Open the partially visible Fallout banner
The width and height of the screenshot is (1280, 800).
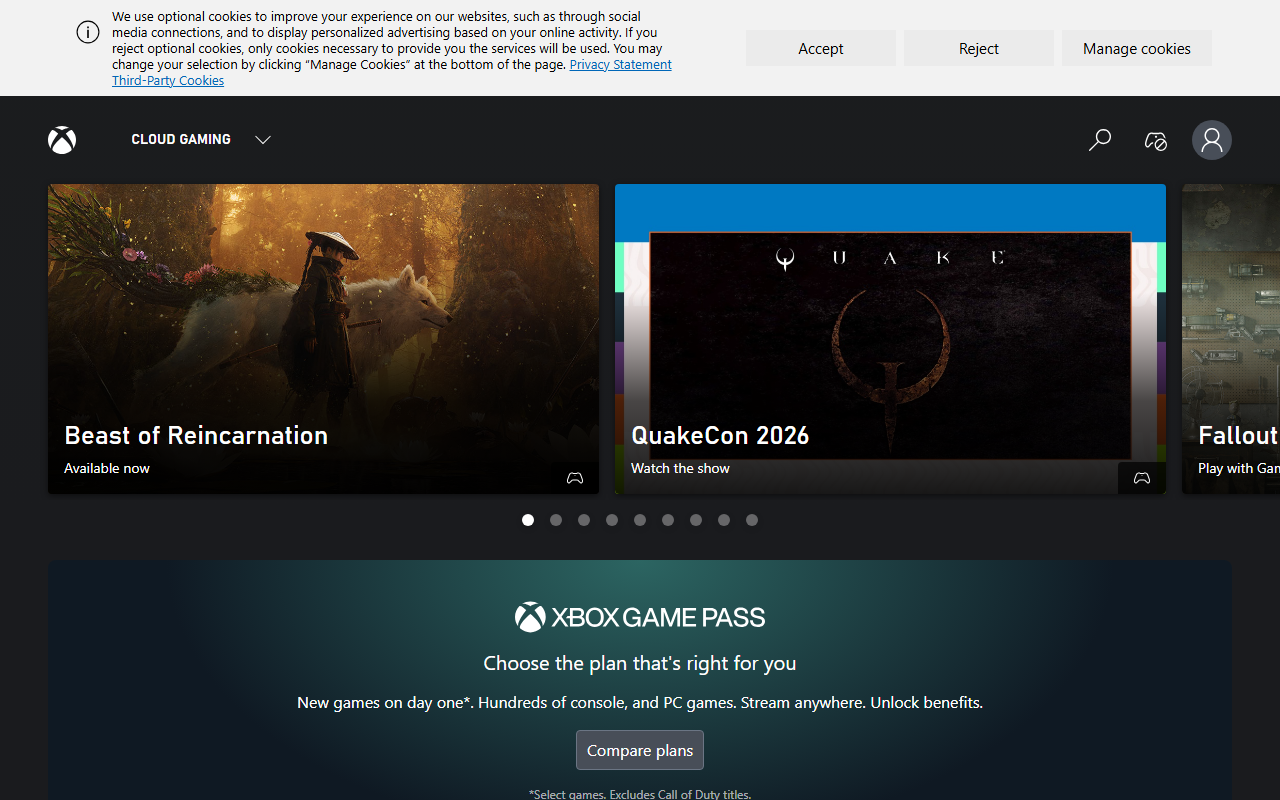coord(1231,339)
